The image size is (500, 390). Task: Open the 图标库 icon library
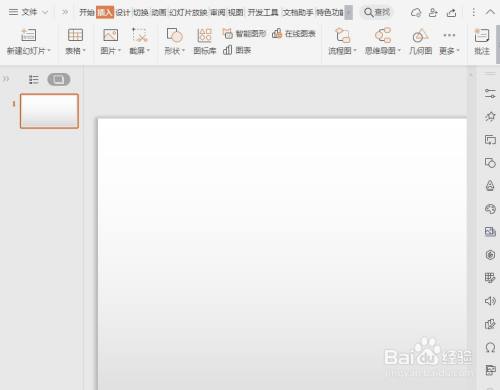[205, 41]
